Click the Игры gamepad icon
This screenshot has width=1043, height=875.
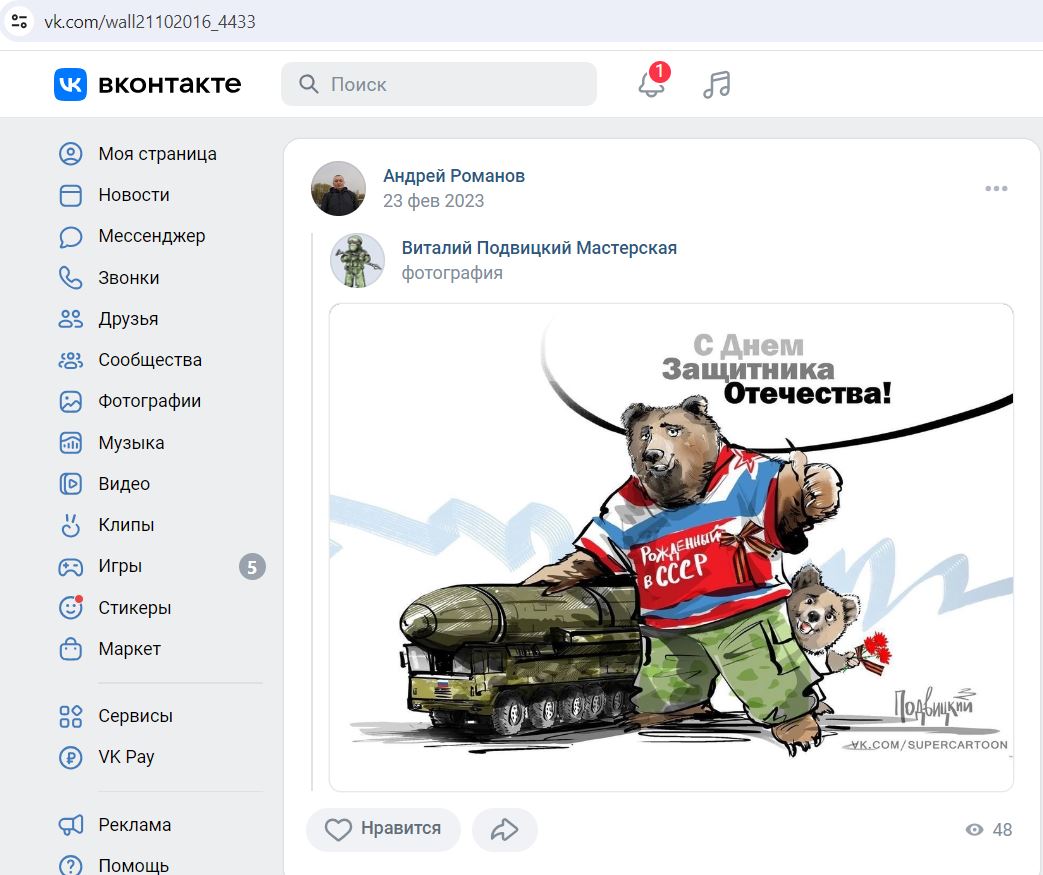pos(71,566)
